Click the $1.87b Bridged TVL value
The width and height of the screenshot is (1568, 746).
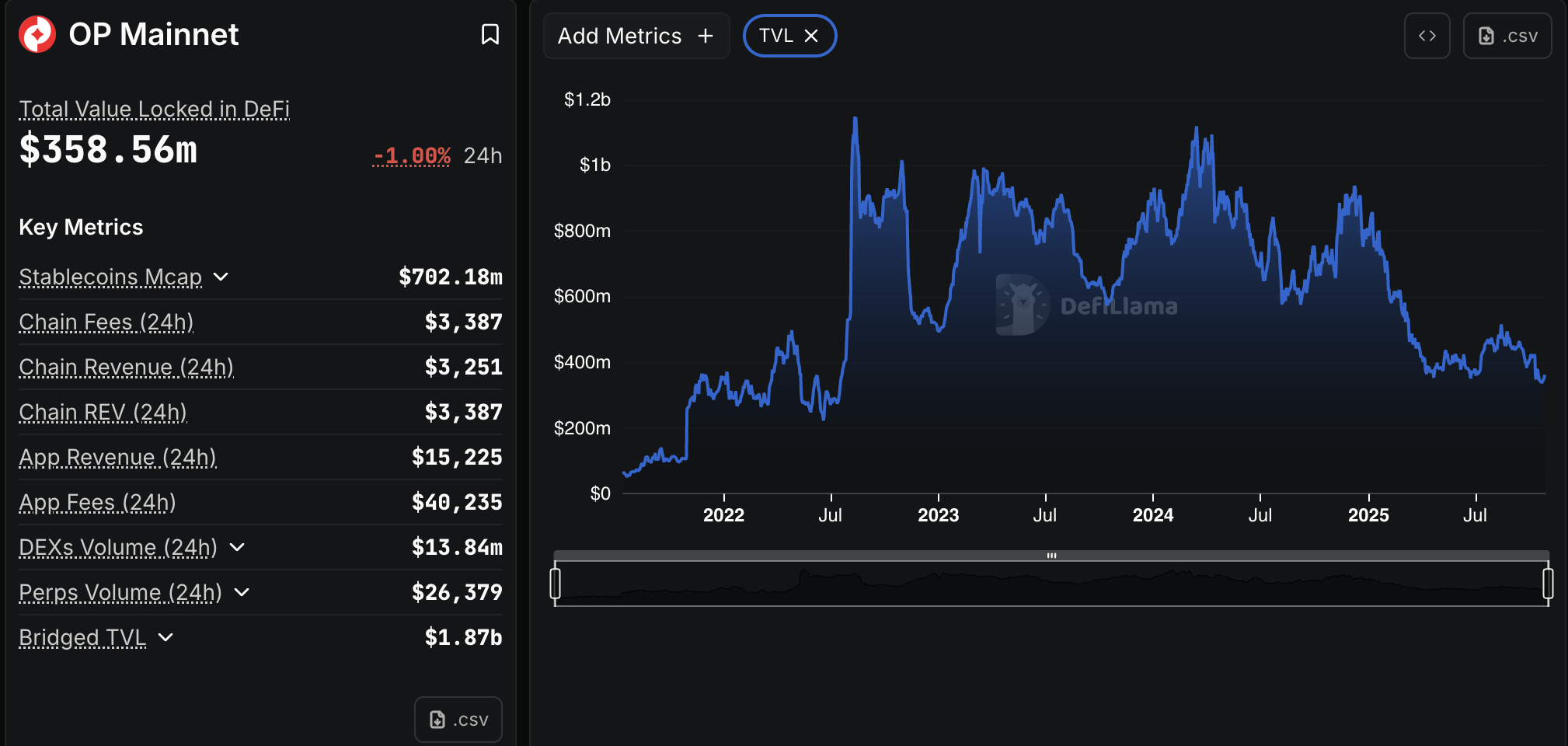pyautogui.click(x=464, y=637)
